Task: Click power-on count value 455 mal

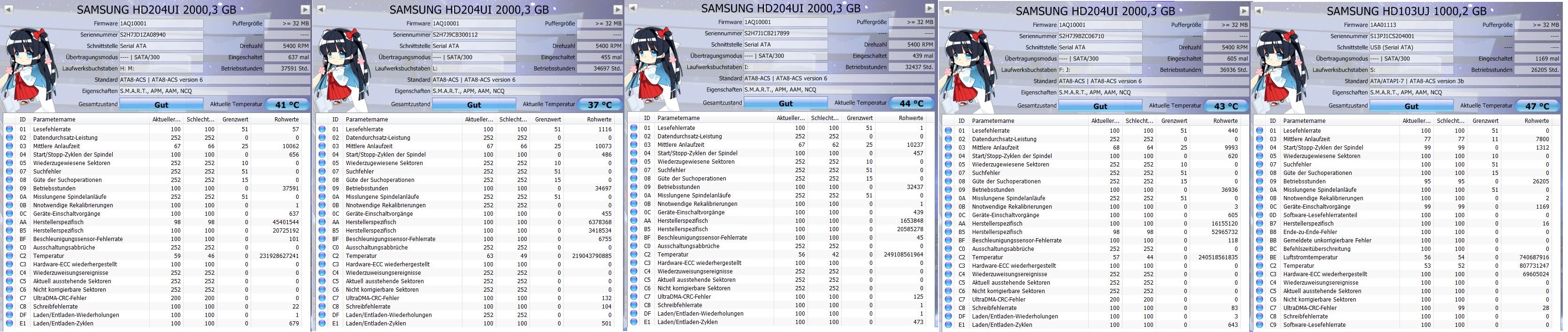Action: [600, 57]
